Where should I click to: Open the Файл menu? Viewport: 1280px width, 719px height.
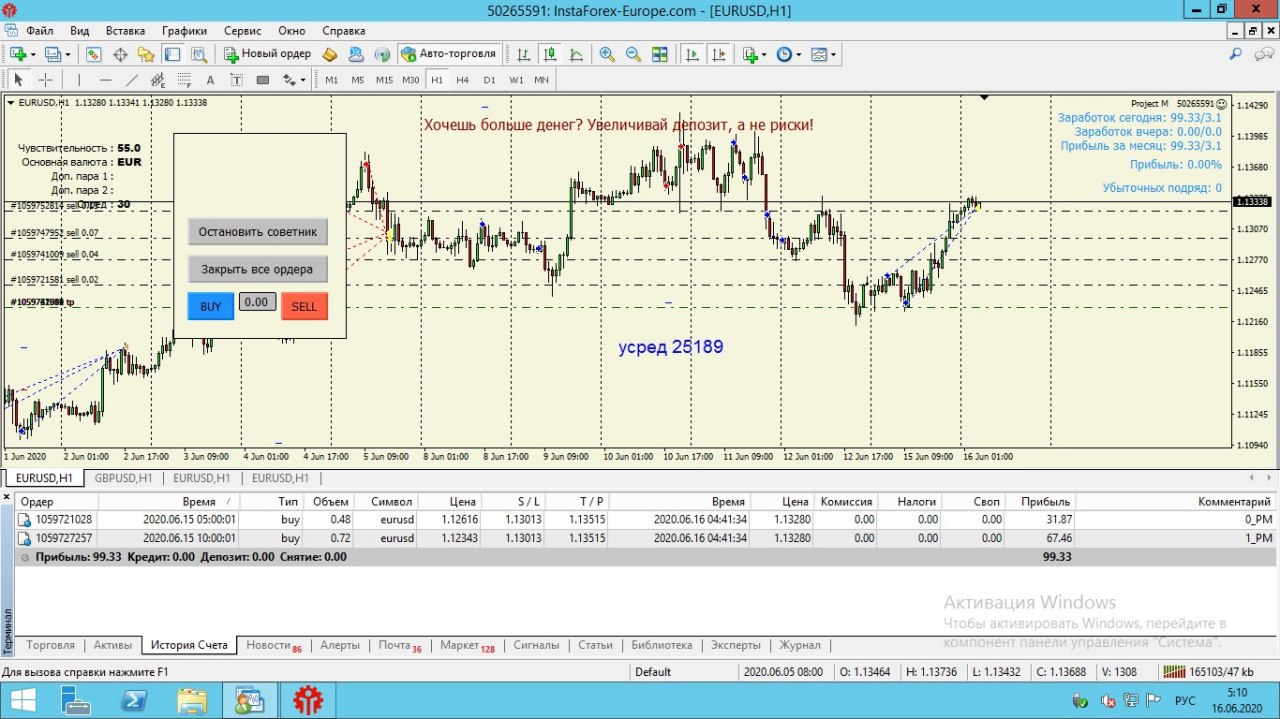tap(40, 31)
